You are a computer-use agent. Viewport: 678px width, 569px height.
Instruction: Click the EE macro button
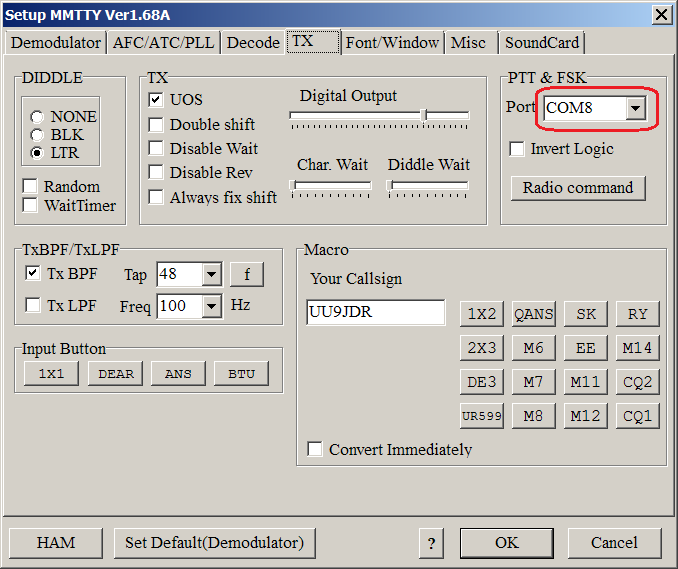tap(586, 348)
